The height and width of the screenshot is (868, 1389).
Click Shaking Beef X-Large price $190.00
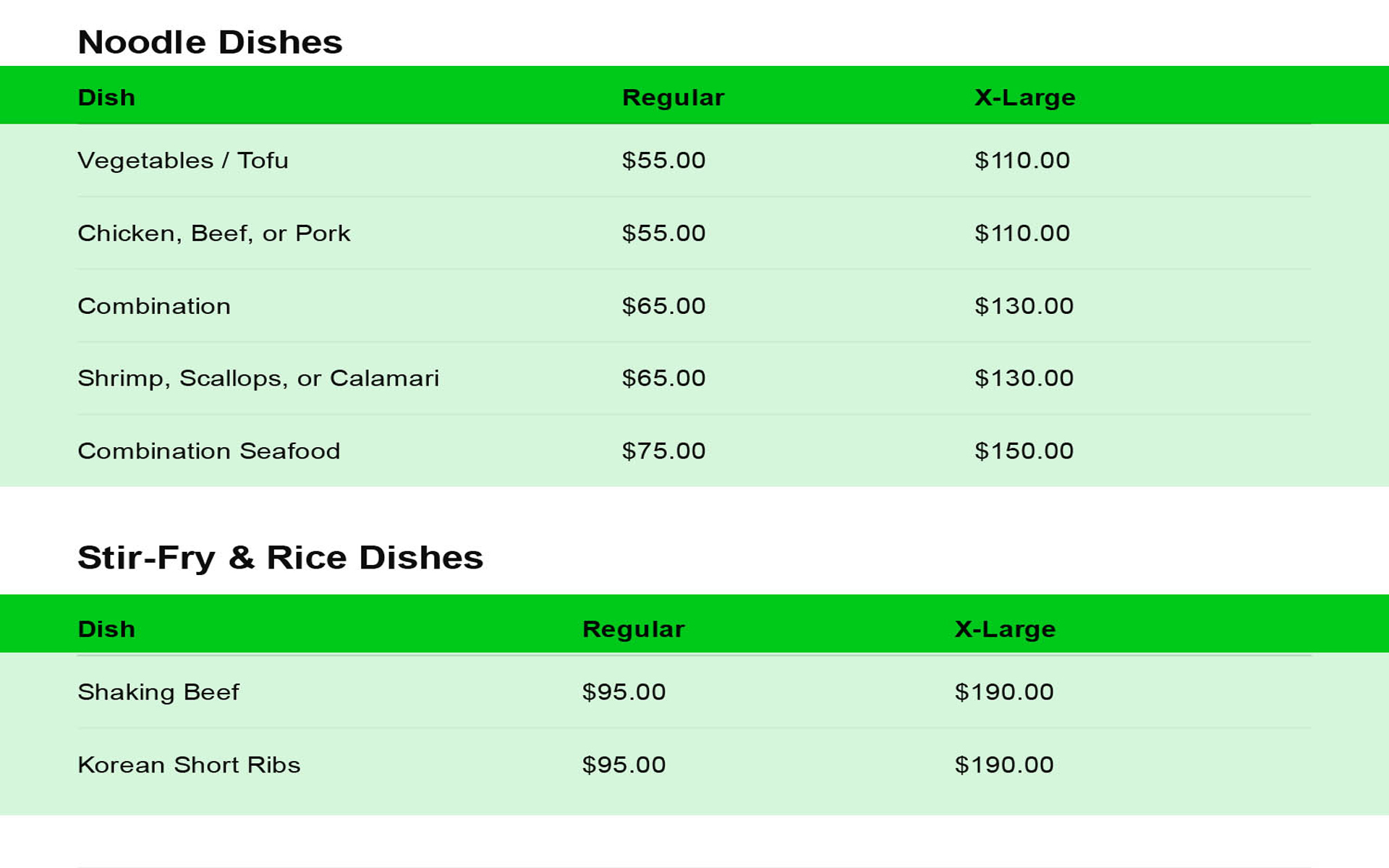tap(1004, 692)
